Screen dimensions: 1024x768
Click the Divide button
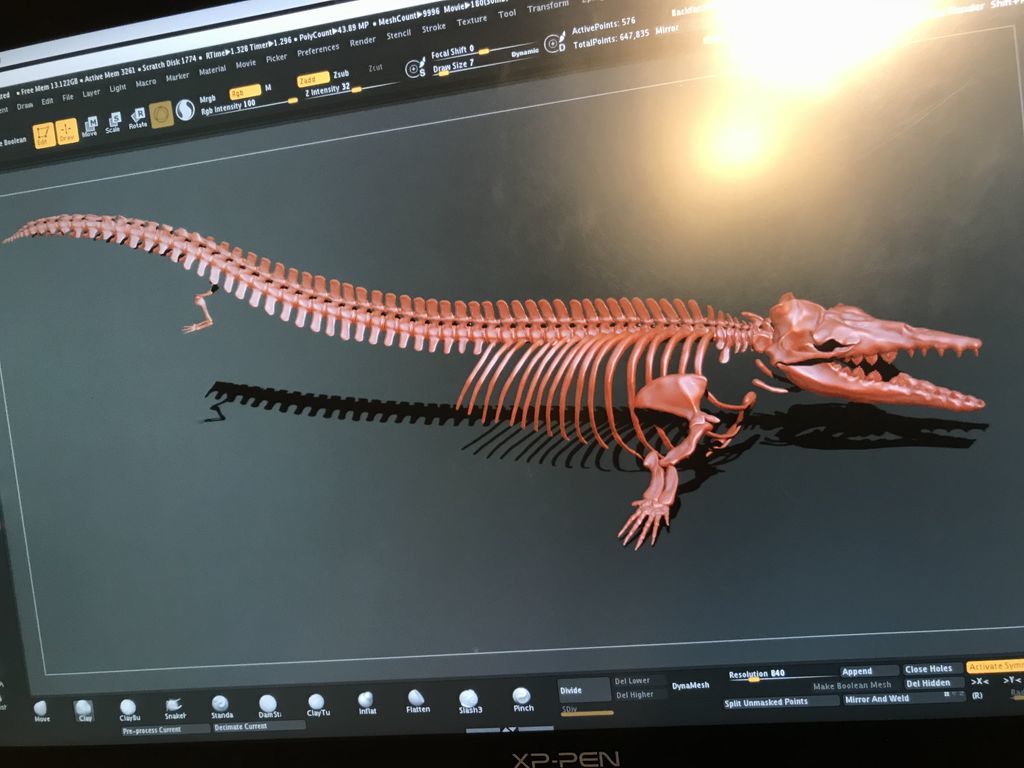583,690
